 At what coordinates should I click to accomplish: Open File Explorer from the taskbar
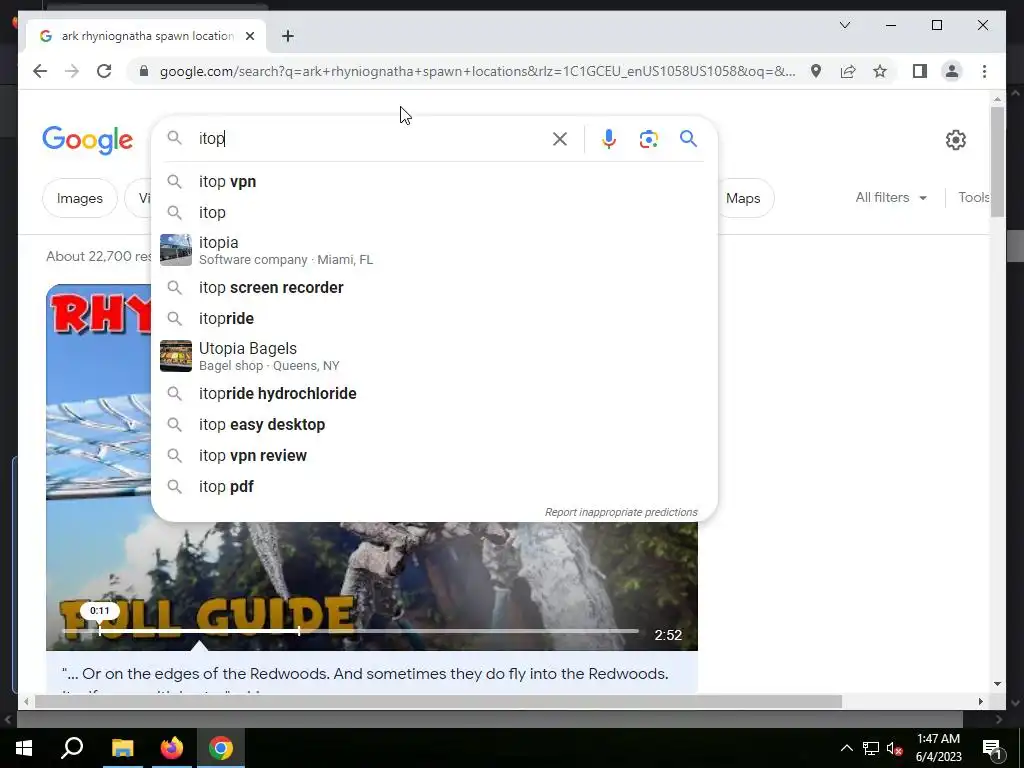point(122,748)
